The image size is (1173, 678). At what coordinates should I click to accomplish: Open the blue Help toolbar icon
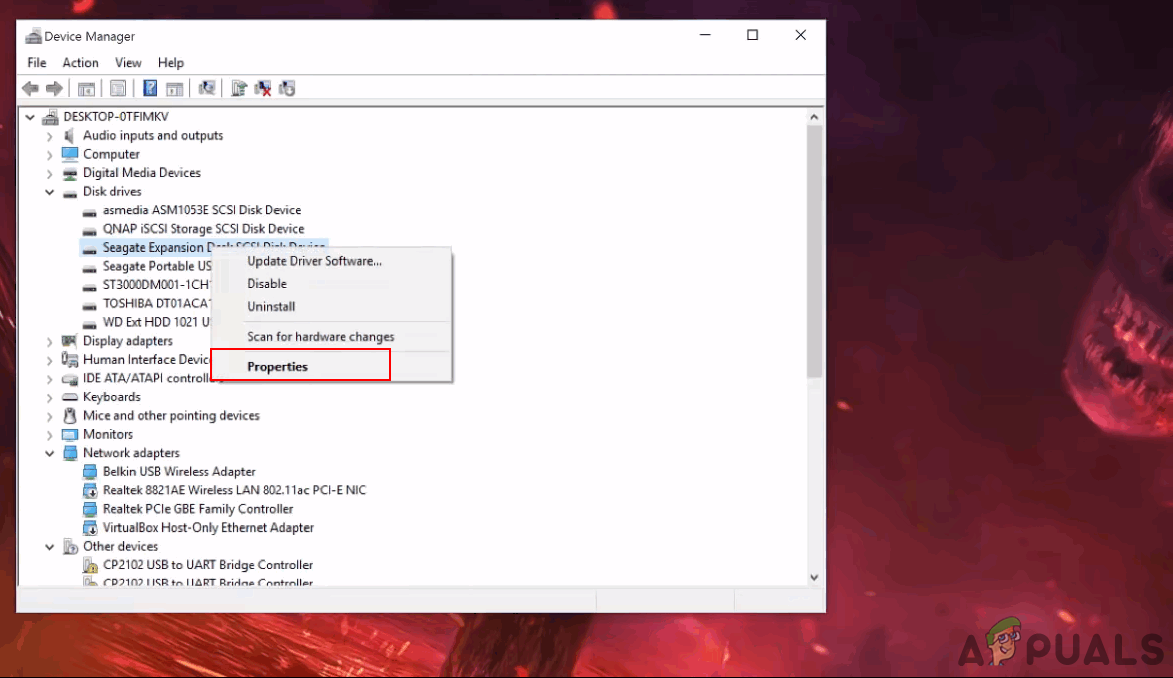[150, 89]
